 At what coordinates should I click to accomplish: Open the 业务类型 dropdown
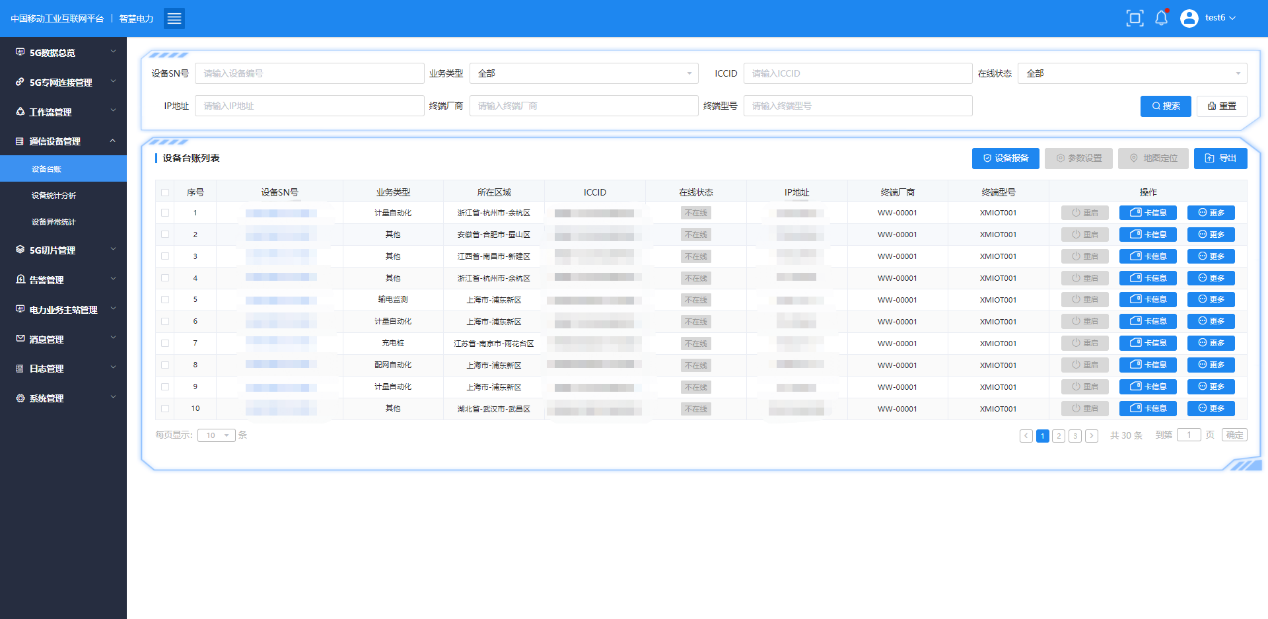pyautogui.click(x=583, y=73)
